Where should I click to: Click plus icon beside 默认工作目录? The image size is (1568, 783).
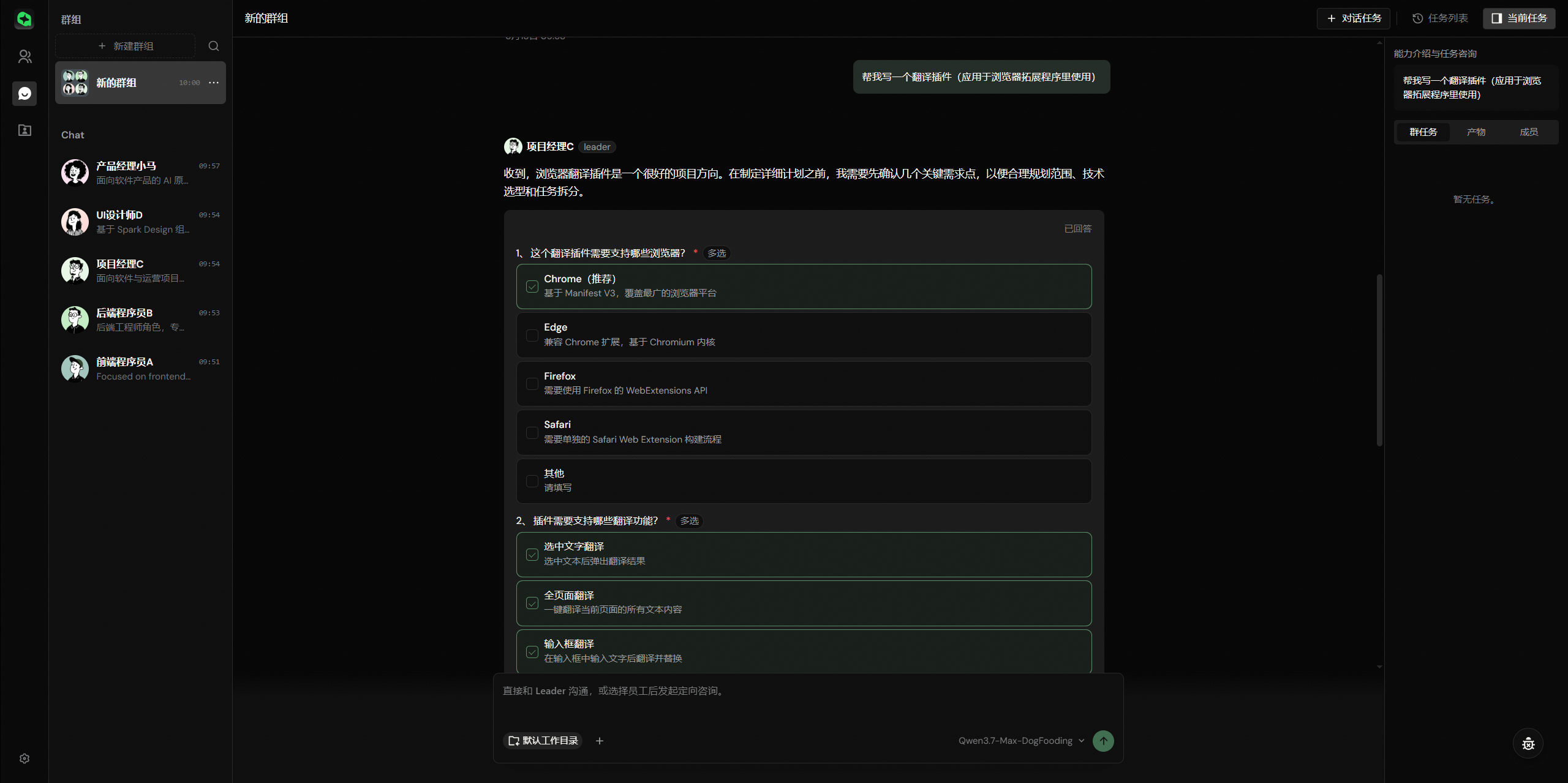point(600,741)
